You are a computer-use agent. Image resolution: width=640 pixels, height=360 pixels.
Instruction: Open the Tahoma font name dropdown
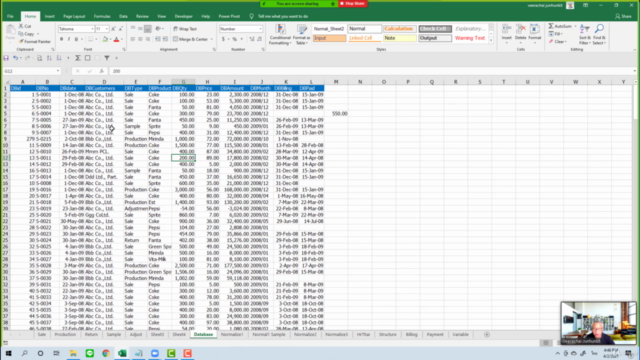92,29
